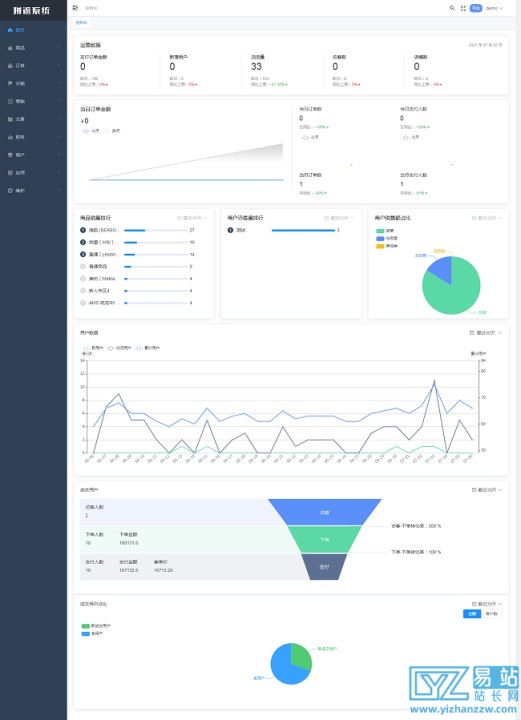Open the search magnifier in the header
Screen dimensions: 521x720
[452, 8]
